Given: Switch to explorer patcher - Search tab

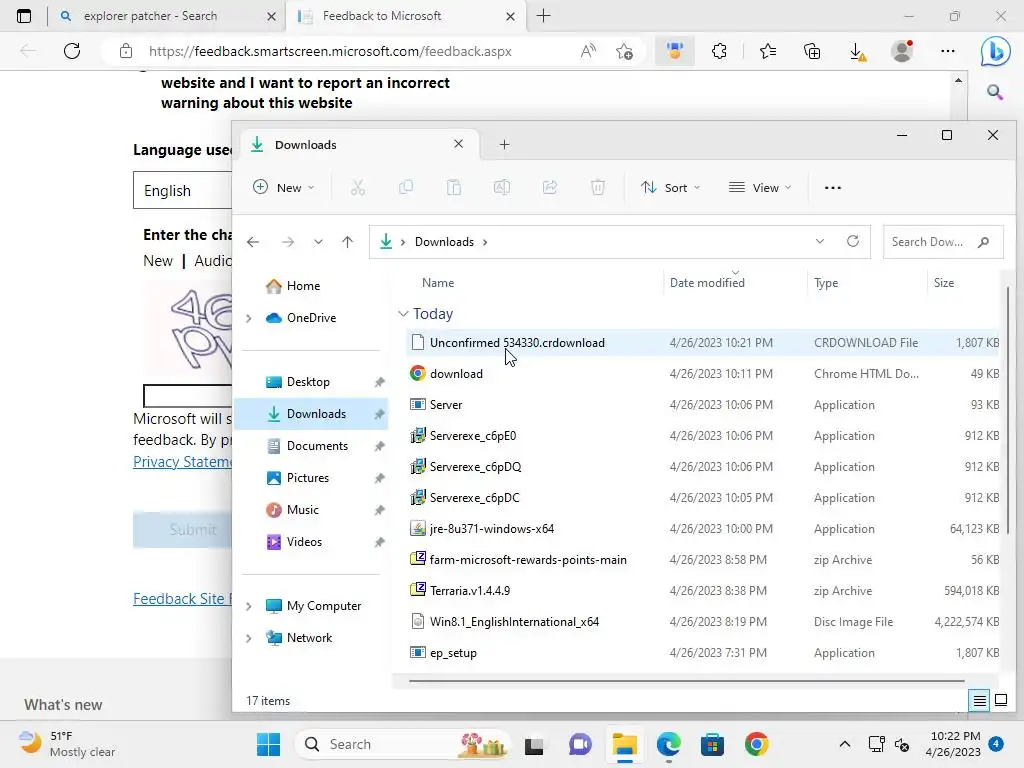Looking at the screenshot, I should tap(167, 16).
